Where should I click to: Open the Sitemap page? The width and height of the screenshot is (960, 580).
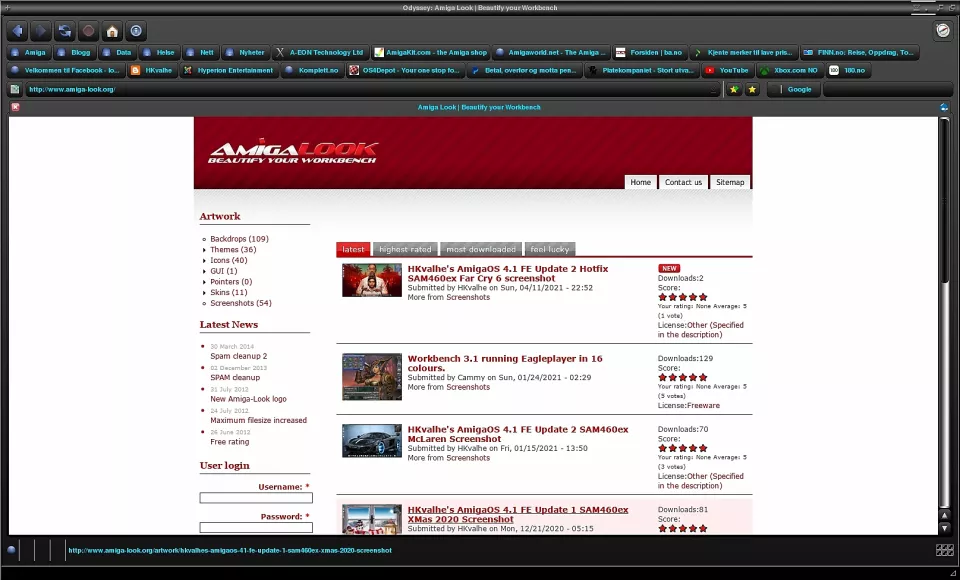pyautogui.click(x=730, y=182)
